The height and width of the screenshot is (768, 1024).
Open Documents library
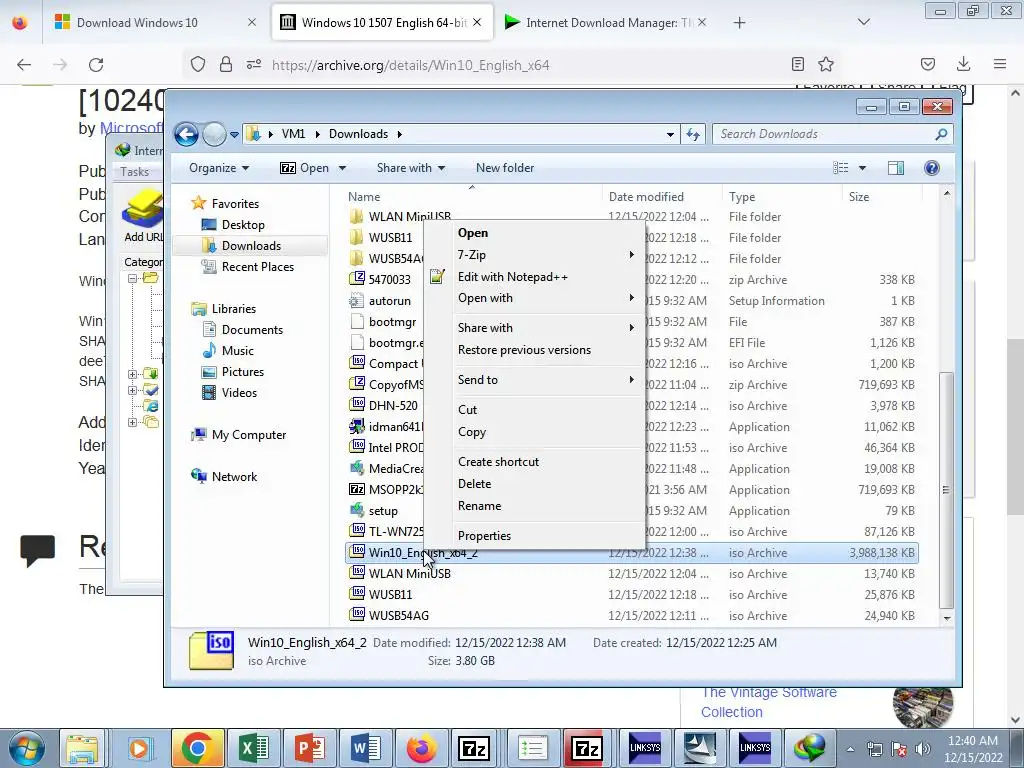point(252,330)
